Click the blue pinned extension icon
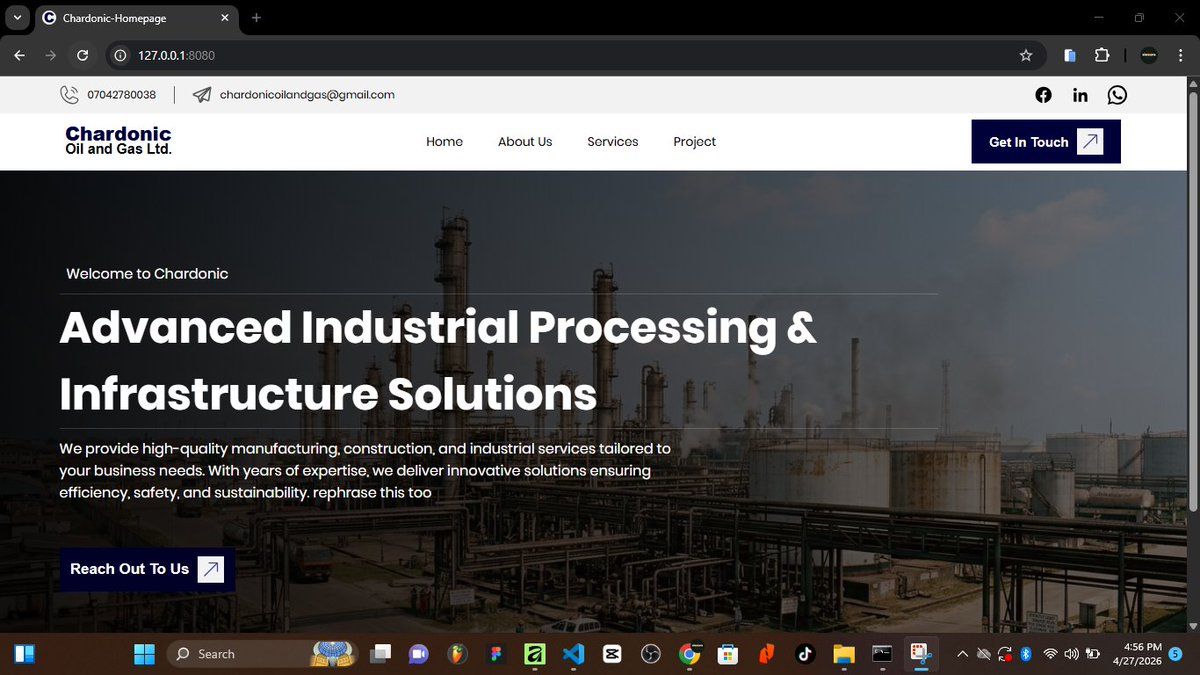Screen dimensions: 1200x675 [x=1070, y=56]
